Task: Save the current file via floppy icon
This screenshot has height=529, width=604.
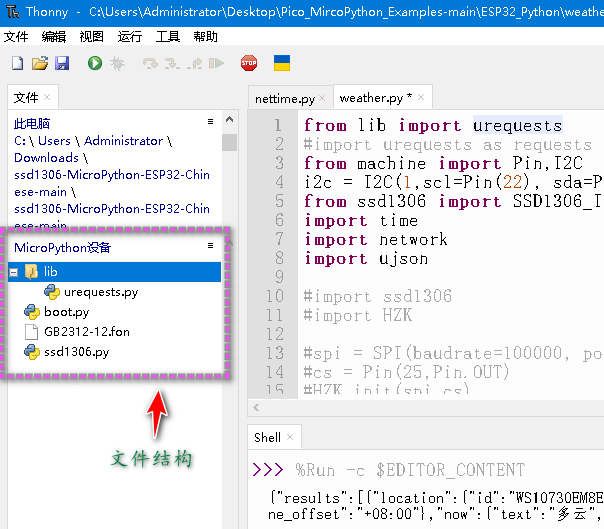Action: click(x=62, y=63)
